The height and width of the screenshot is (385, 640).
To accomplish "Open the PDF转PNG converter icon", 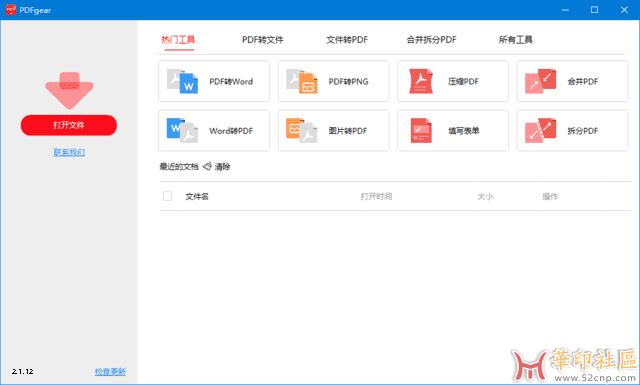I will click(302, 81).
